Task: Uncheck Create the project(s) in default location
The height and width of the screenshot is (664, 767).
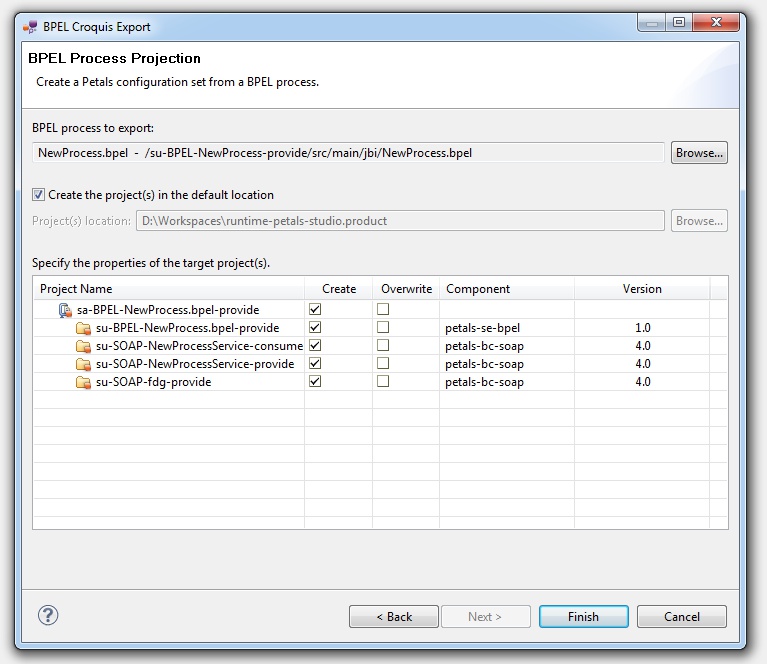Action: pyautogui.click(x=39, y=195)
